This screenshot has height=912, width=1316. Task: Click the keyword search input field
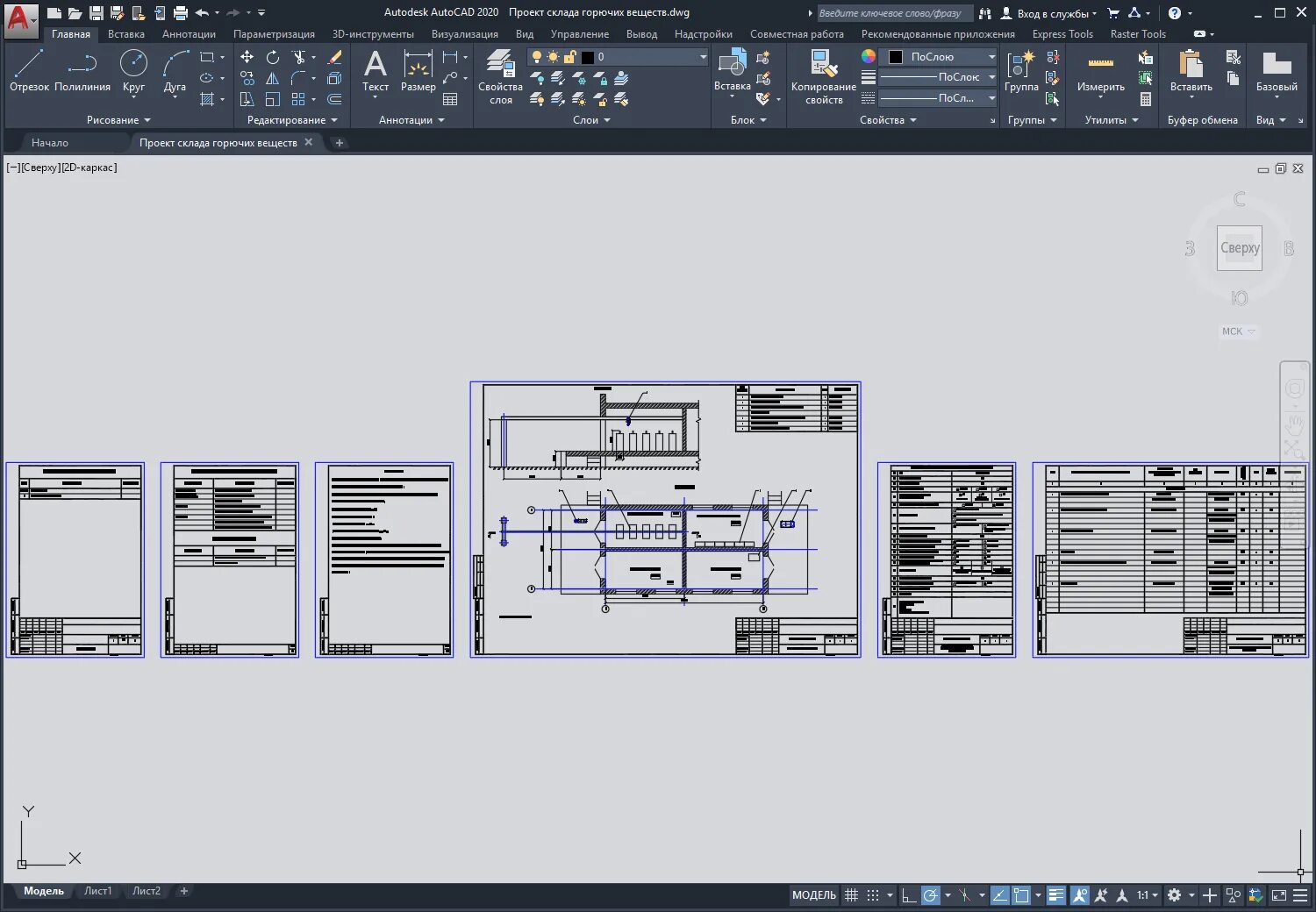(894, 13)
